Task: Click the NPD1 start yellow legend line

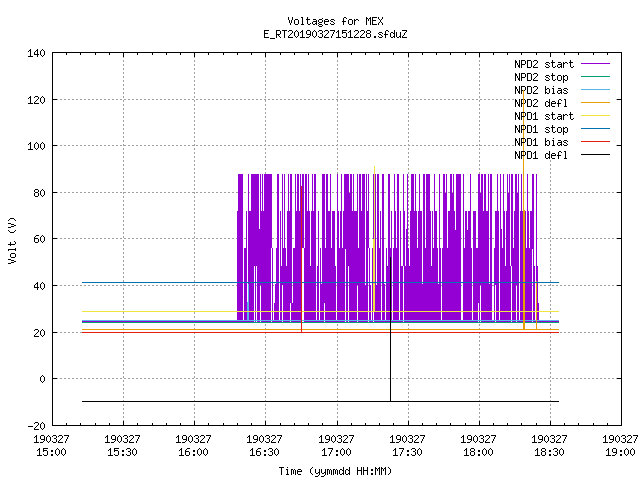Action: 595,116
